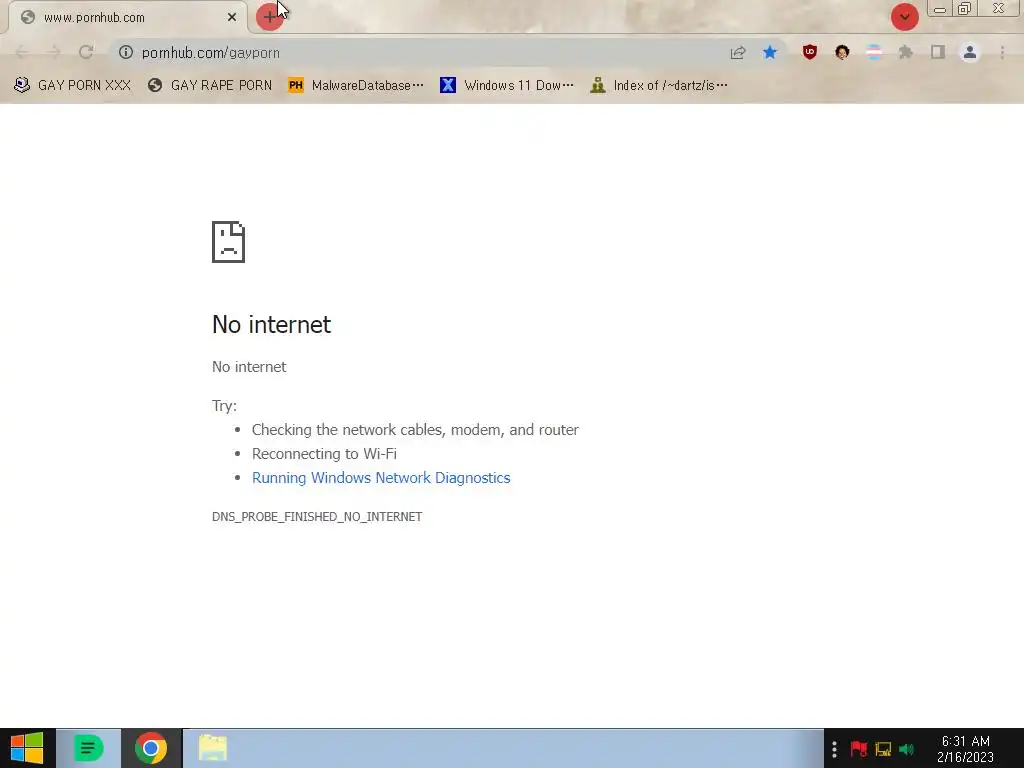Open the first bookmark with computer icon
This screenshot has width=1024, height=768.
pyautogui.click(x=72, y=85)
